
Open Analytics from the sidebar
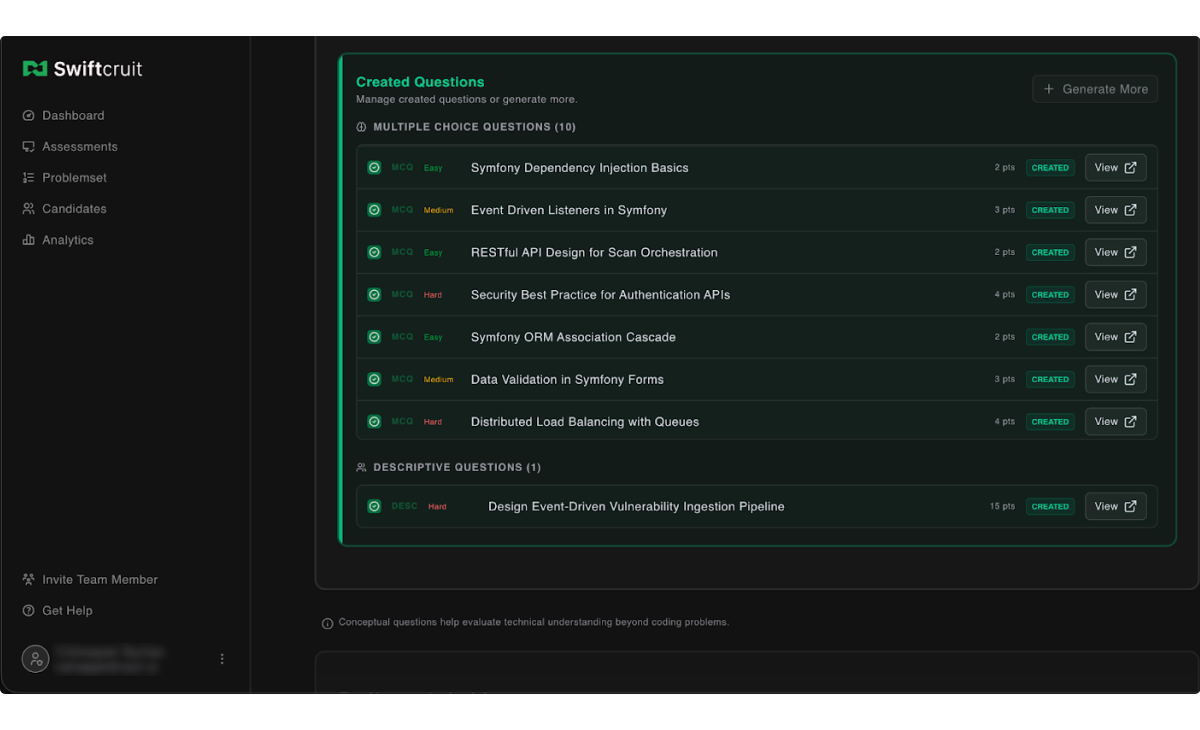click(68, 240)
